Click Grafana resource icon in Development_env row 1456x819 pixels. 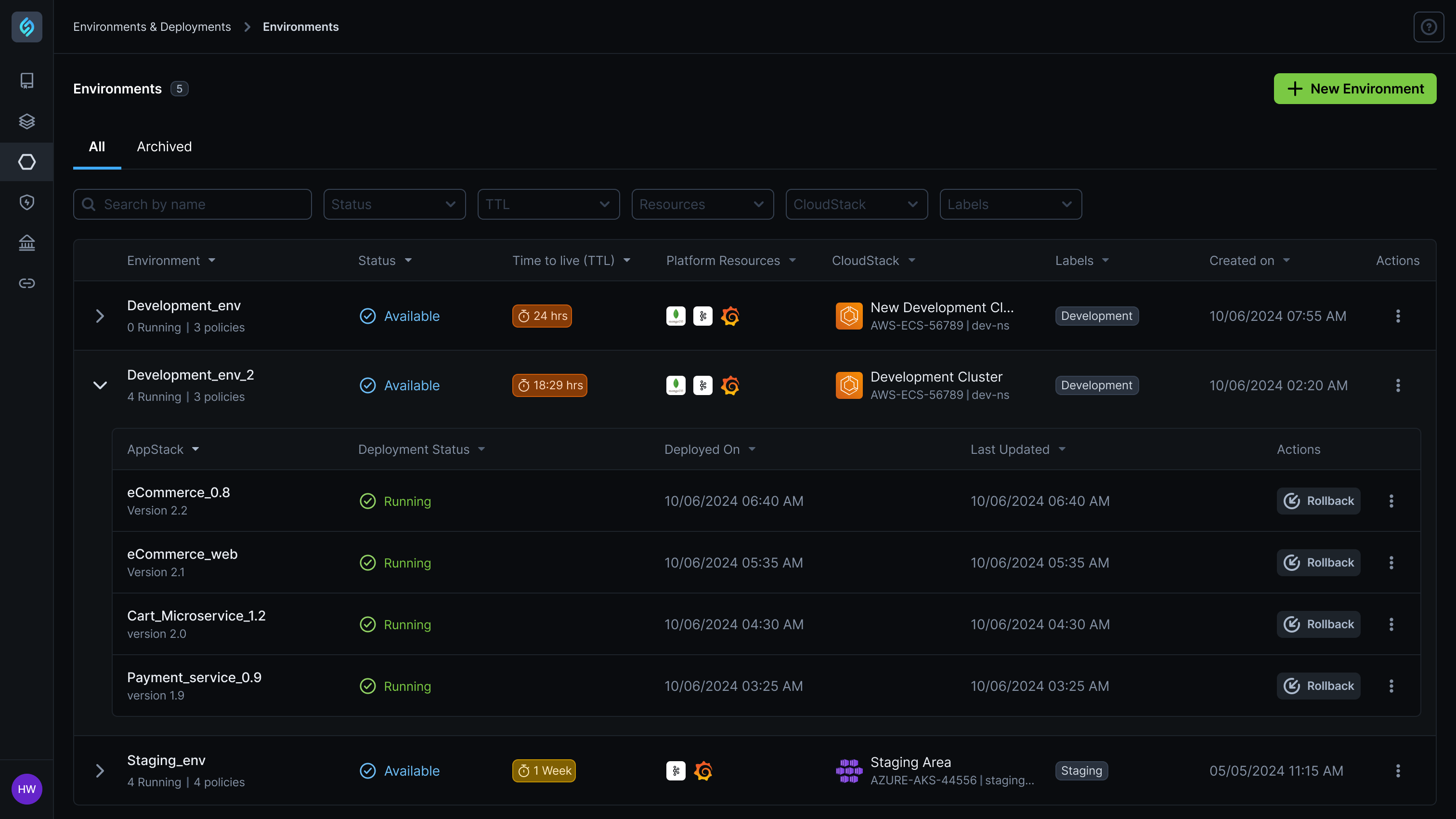730,316
